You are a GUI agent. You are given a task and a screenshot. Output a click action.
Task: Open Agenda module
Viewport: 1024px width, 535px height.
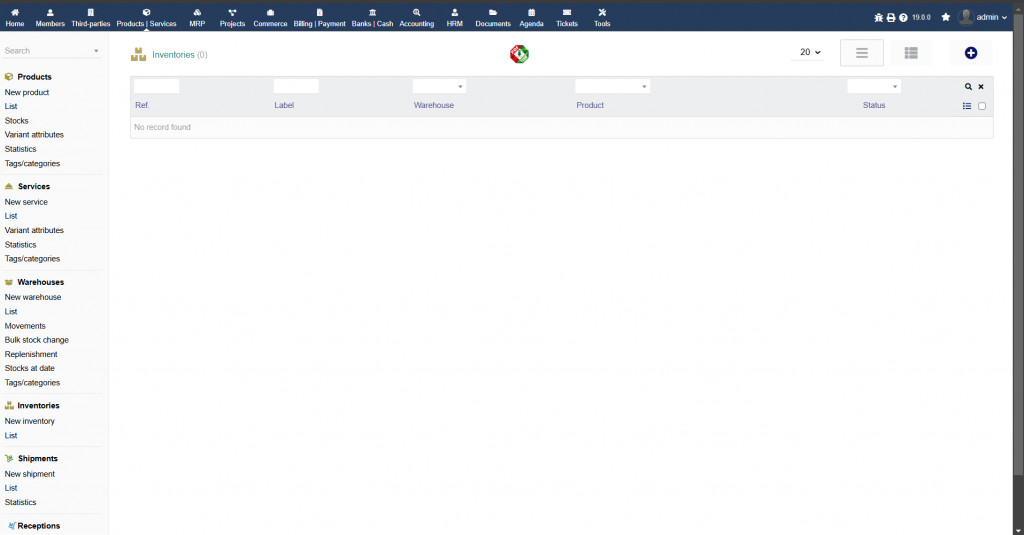tap(531, 17)
